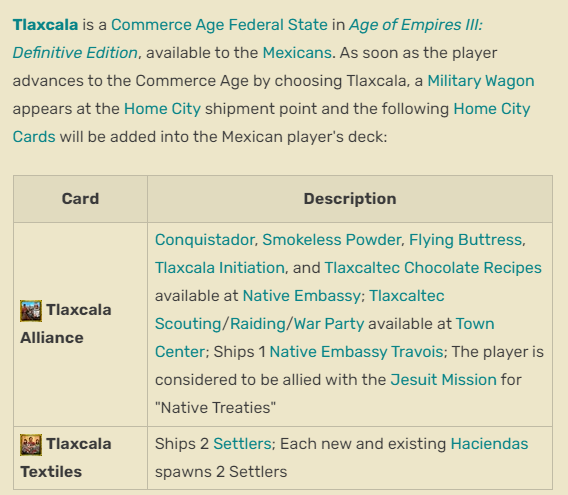Follow the Flying Buttress link
Screen dimensions: 568x495
pyautogui.click(x=465, y=240)
